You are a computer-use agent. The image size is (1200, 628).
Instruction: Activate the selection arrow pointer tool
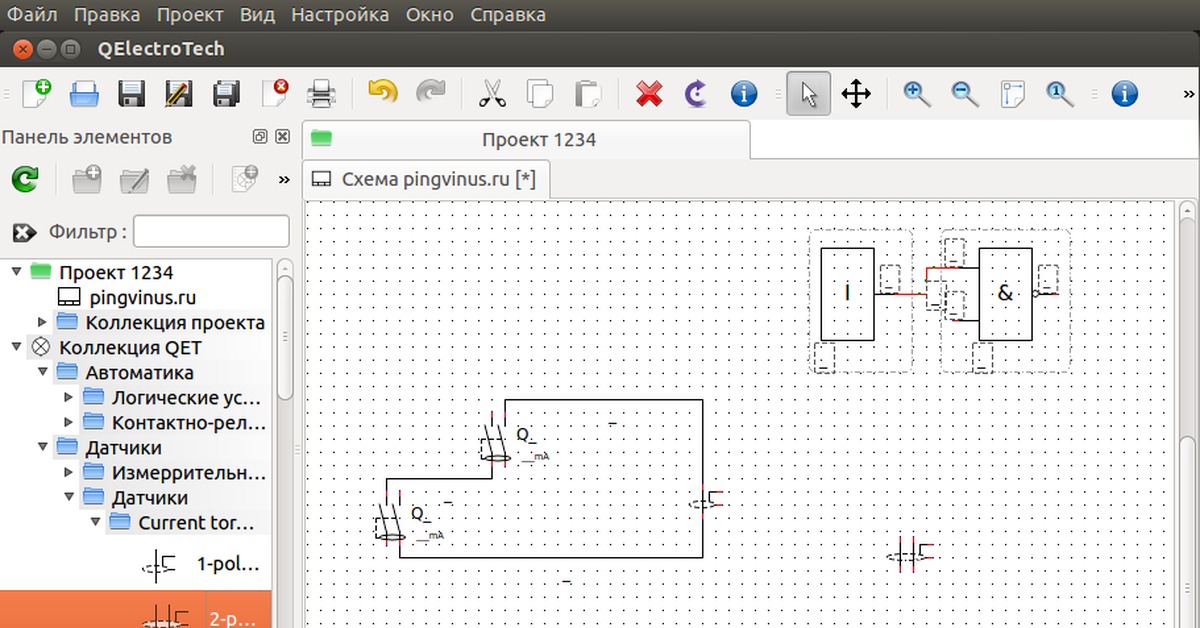[x=808, y=94]
